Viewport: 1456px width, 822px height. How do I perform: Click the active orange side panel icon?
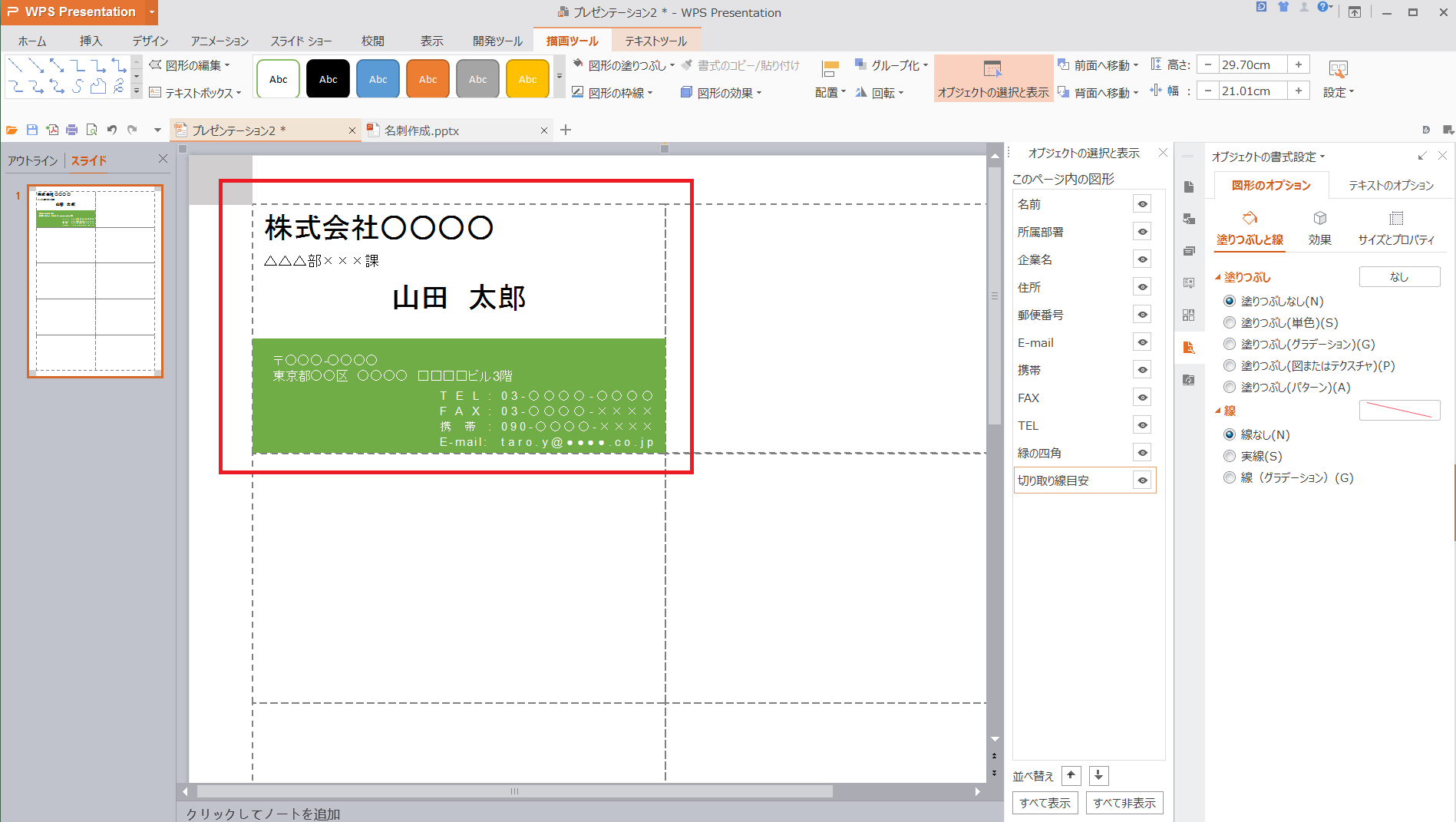[x=1189, y=348]
